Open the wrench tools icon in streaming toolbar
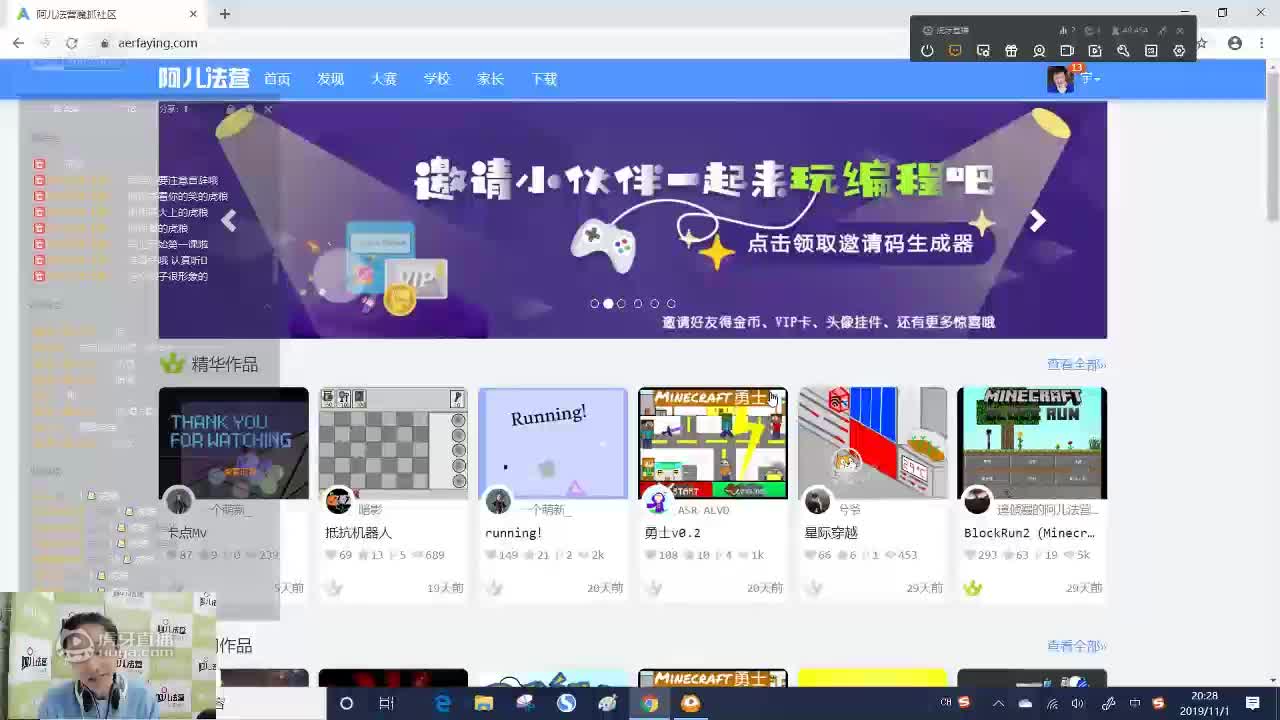 pos(1123,51)
